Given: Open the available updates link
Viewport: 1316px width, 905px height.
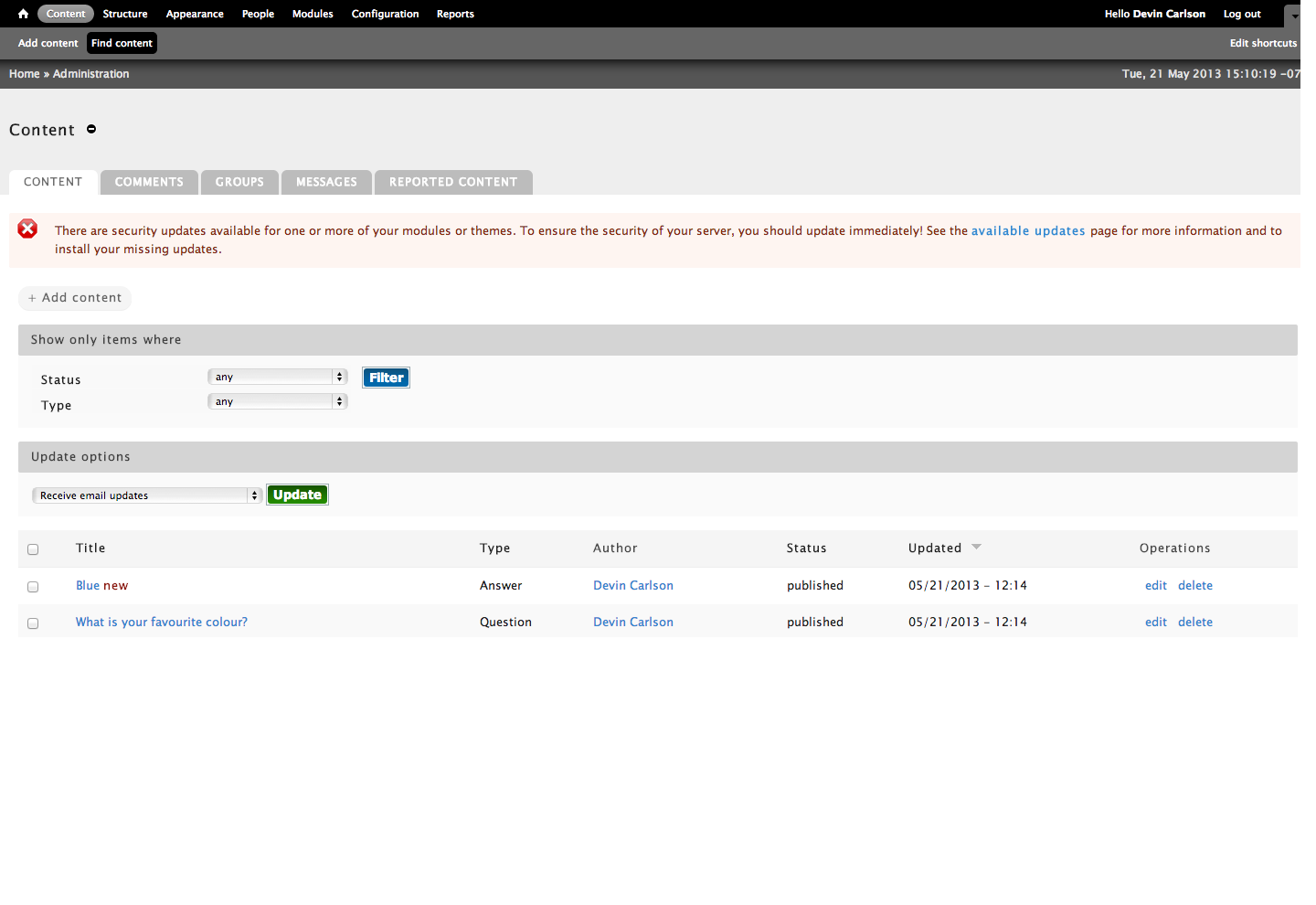Looking at the screenshot, I should click(x=1028, y=231).
